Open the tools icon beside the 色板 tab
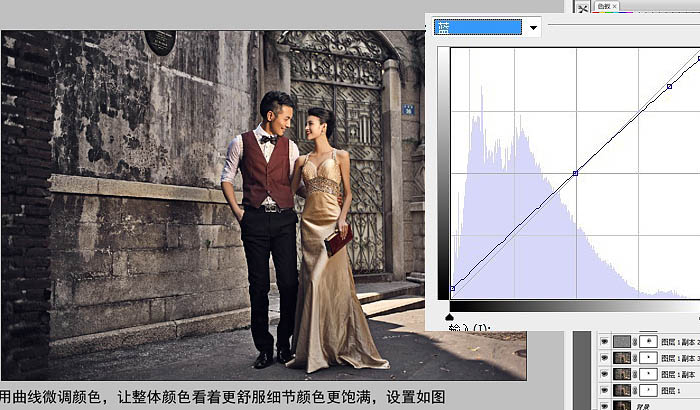Image resolution: width=700 pixels, height=410 pixels. point(583,7)
